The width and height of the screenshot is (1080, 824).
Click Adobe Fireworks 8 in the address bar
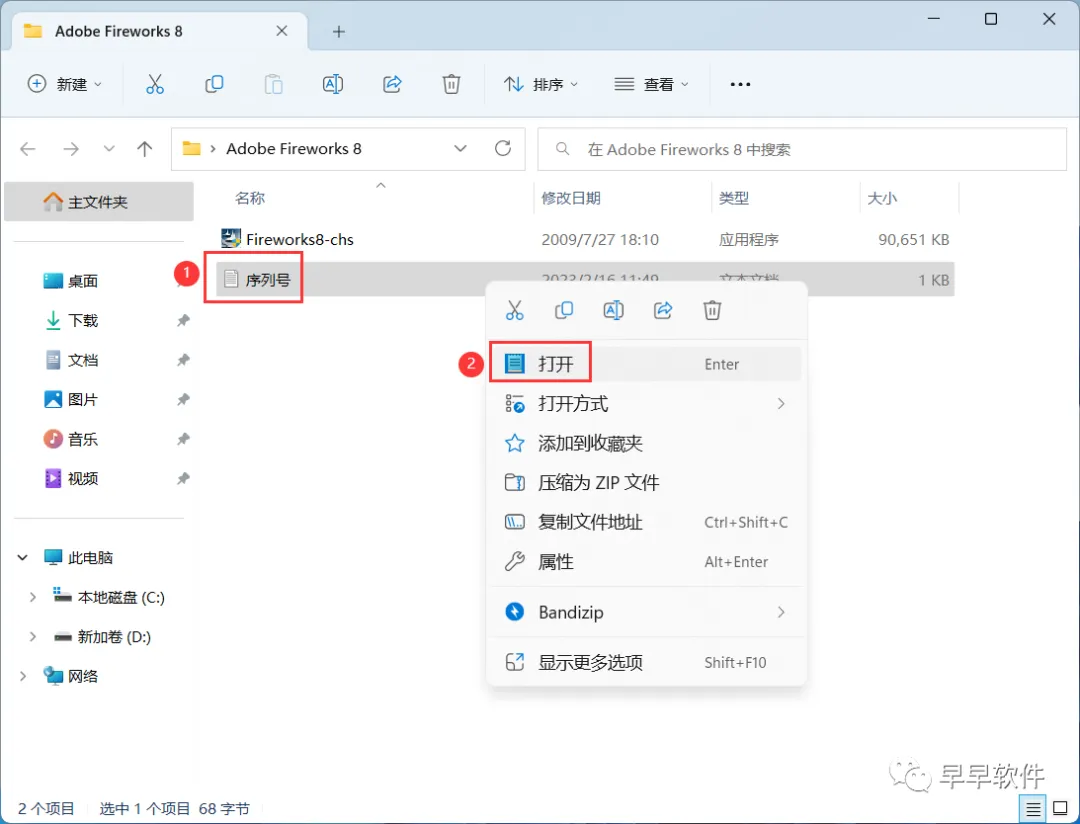tap(294, 149)
